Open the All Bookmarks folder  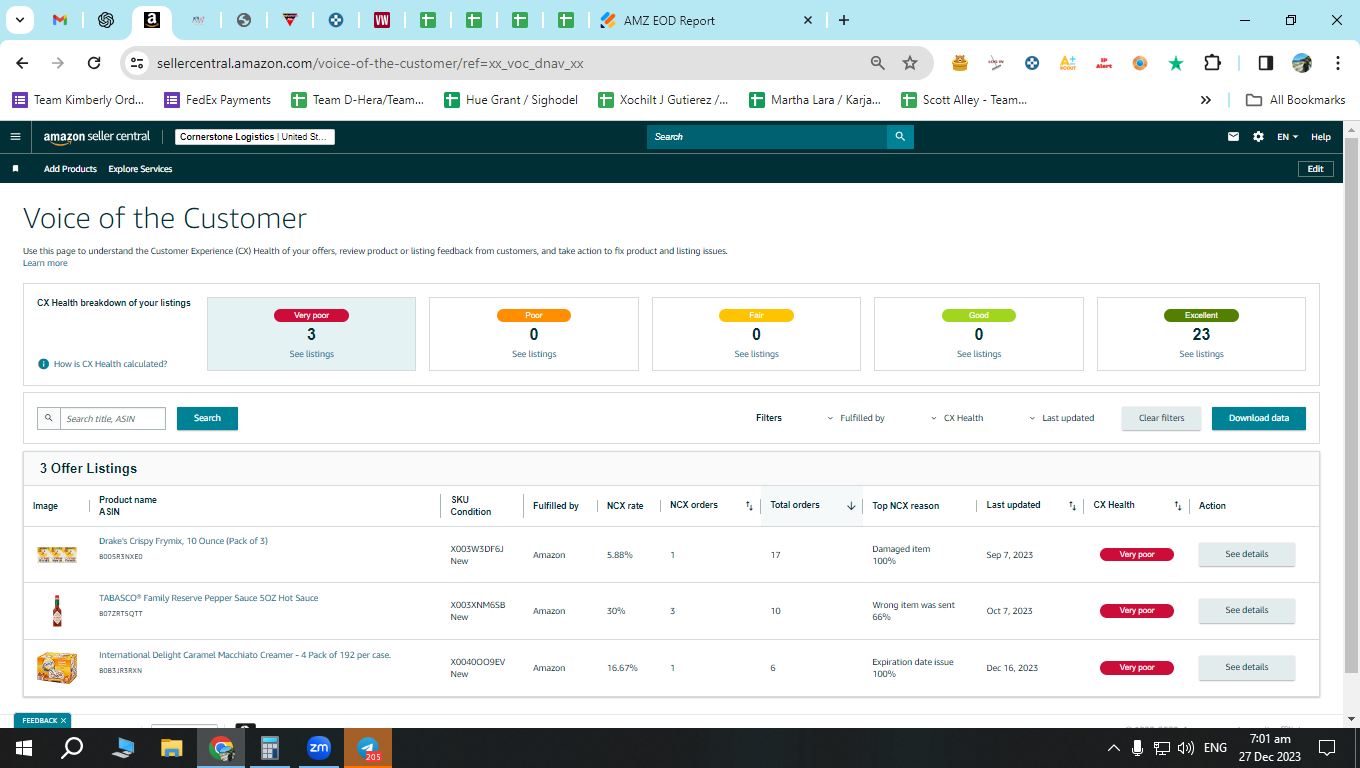coord(1296,100)
